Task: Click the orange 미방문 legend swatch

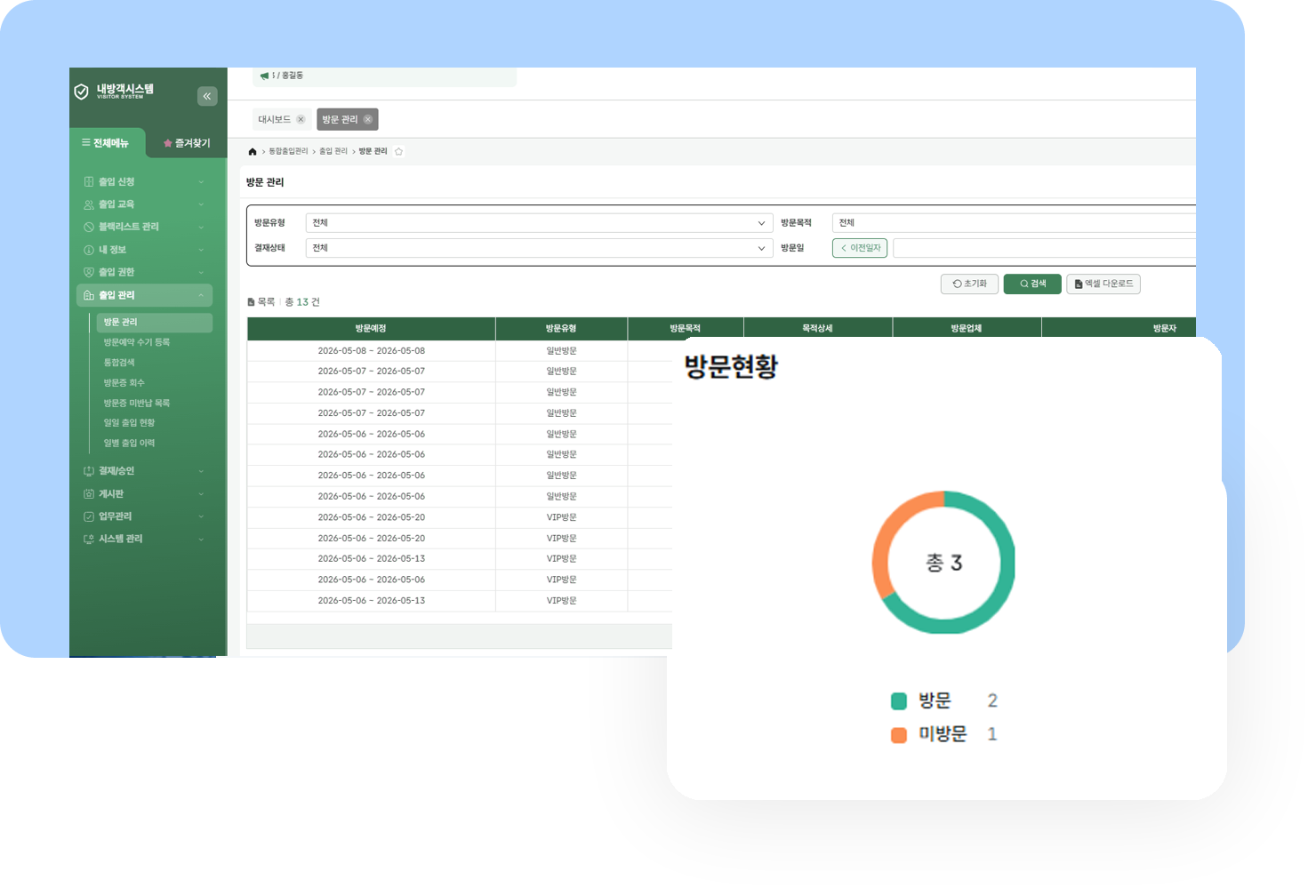Action: pyautogui.click(x=899, y=735)
